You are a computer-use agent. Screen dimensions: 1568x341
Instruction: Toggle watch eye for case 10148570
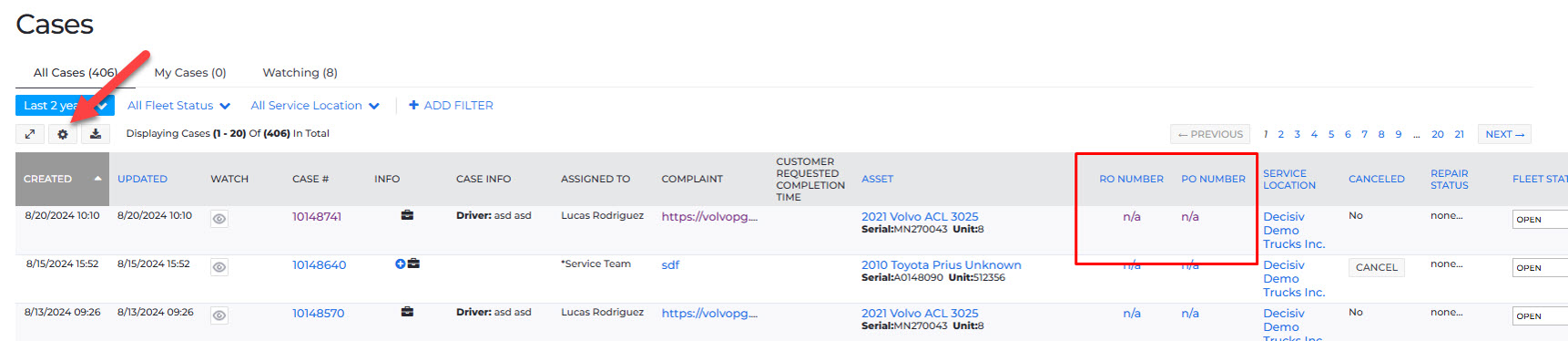(x=219, y=315)
